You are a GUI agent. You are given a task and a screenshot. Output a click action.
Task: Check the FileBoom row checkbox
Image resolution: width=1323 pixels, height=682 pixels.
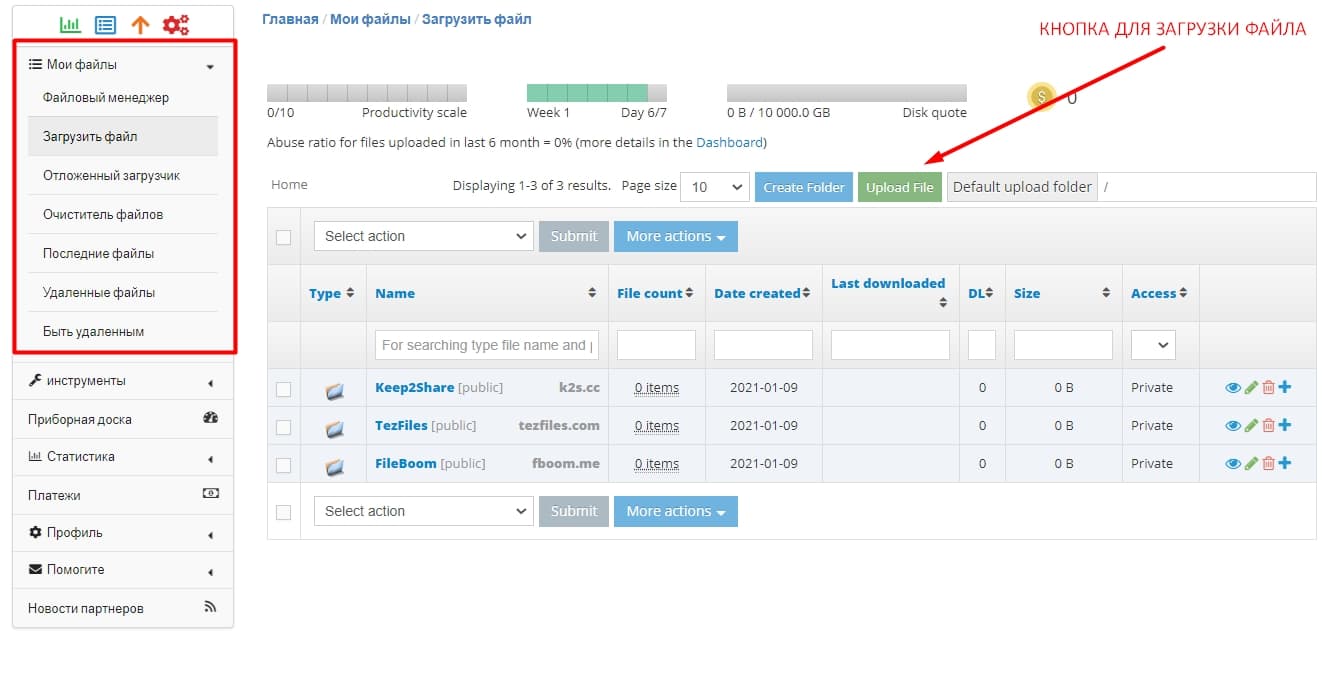(x=283, y=465)
